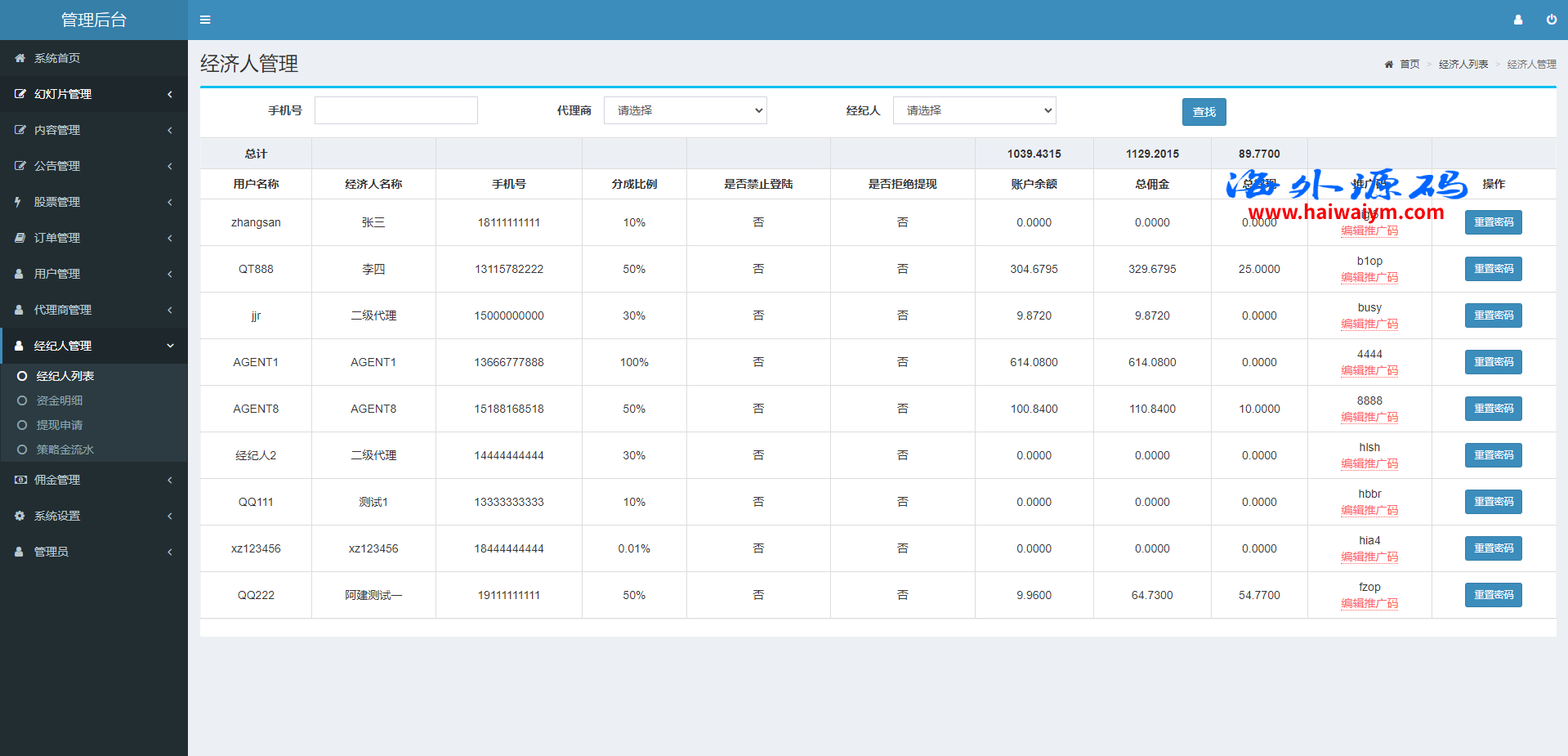Click the money icon beside 佣金管理
This screenshot has height=756, width=1568.
click(x=20, y=480)
